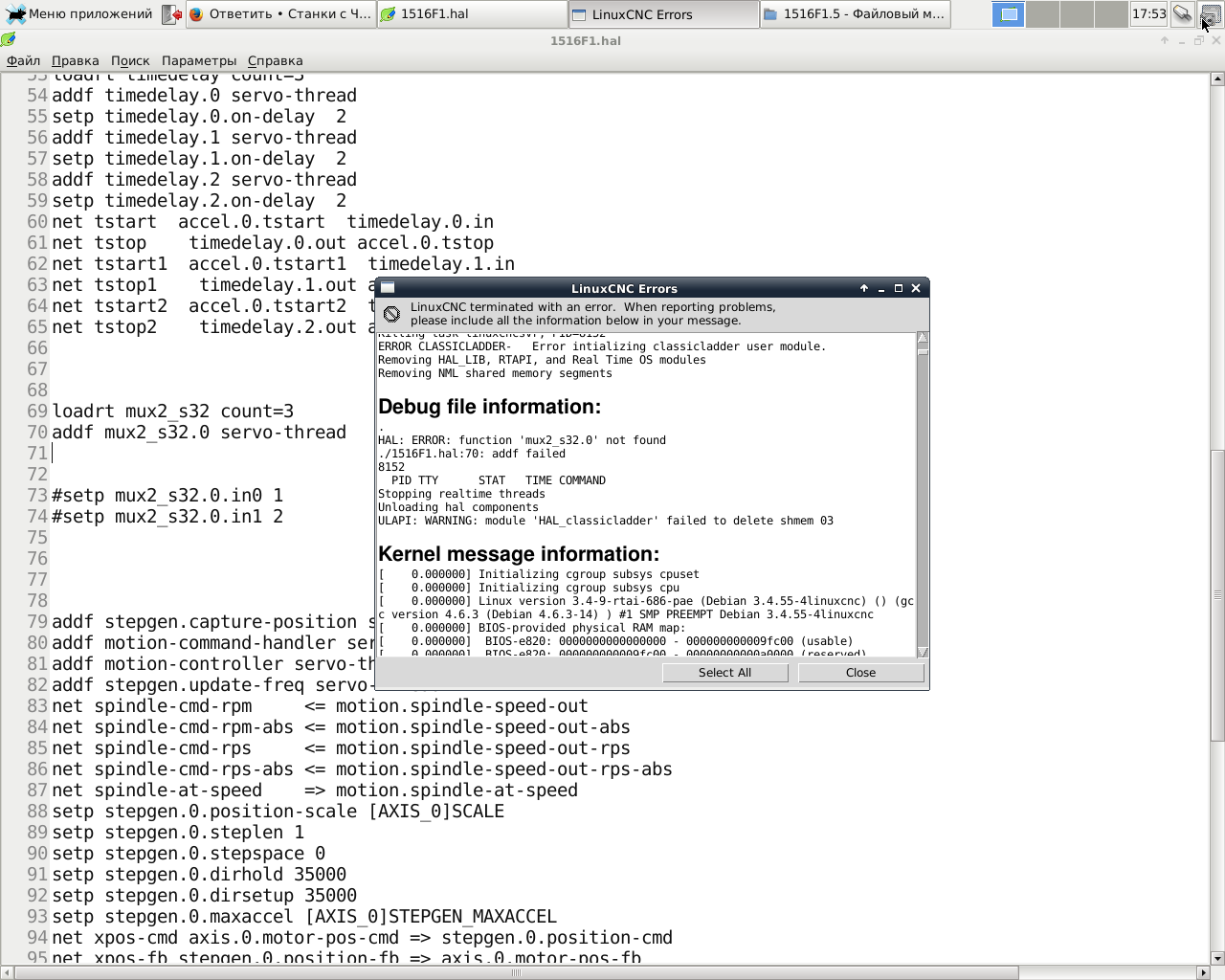Click the errors dialog scrollbar up arrow
Image resolution: width=1225 pixels, height=980 pixels.
[x=923, y=338]
